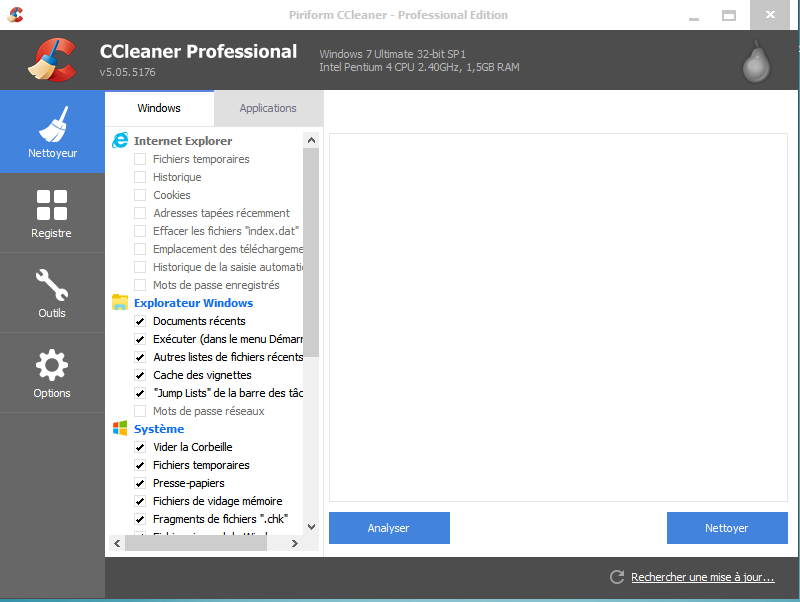The image size is (800, 602).
Task: Click the horizontal scroll right arrow
Action: 294,543
